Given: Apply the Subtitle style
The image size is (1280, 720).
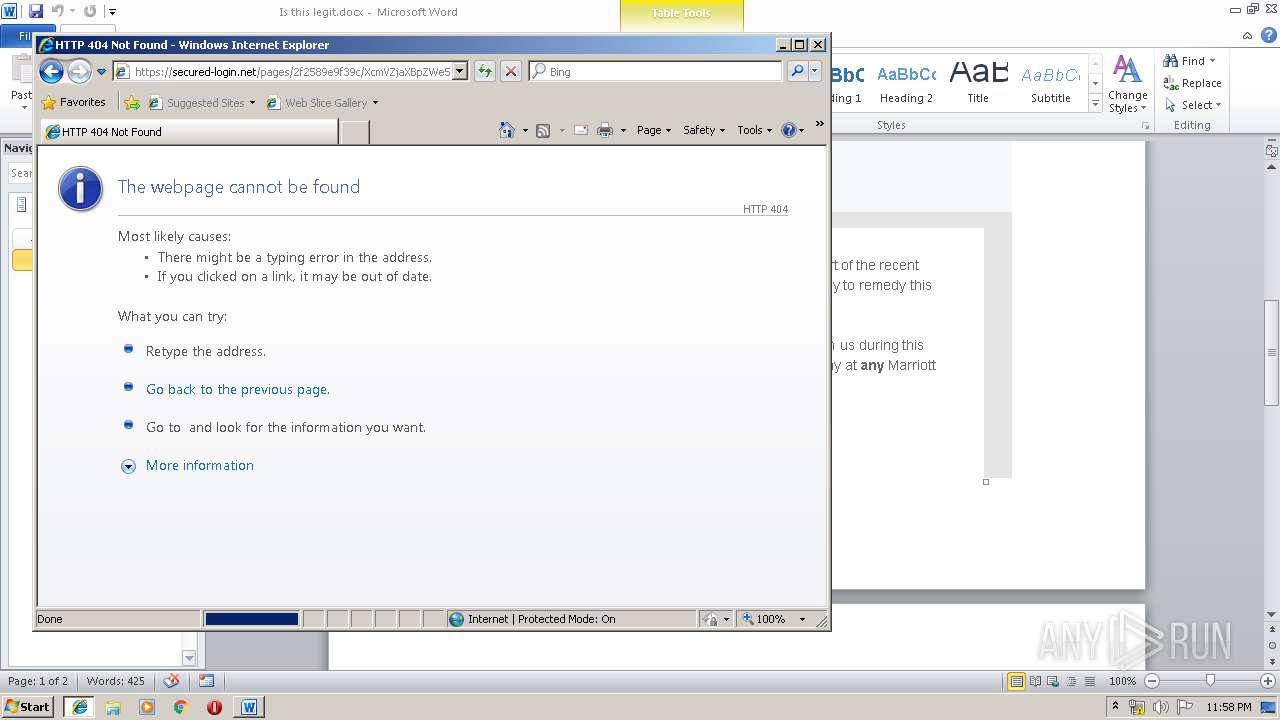Looking at the screenshot, I should coord(1050,85).
